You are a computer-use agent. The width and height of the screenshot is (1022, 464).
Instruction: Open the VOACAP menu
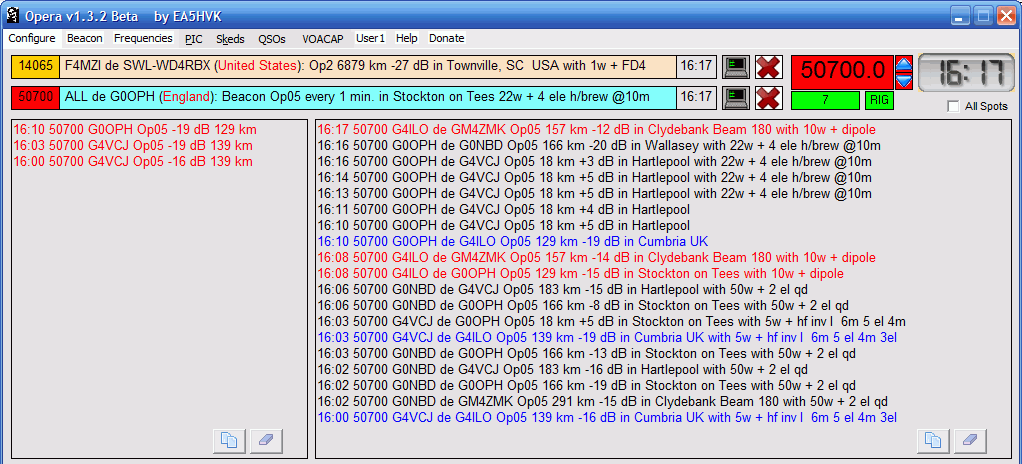click(323, 39)
